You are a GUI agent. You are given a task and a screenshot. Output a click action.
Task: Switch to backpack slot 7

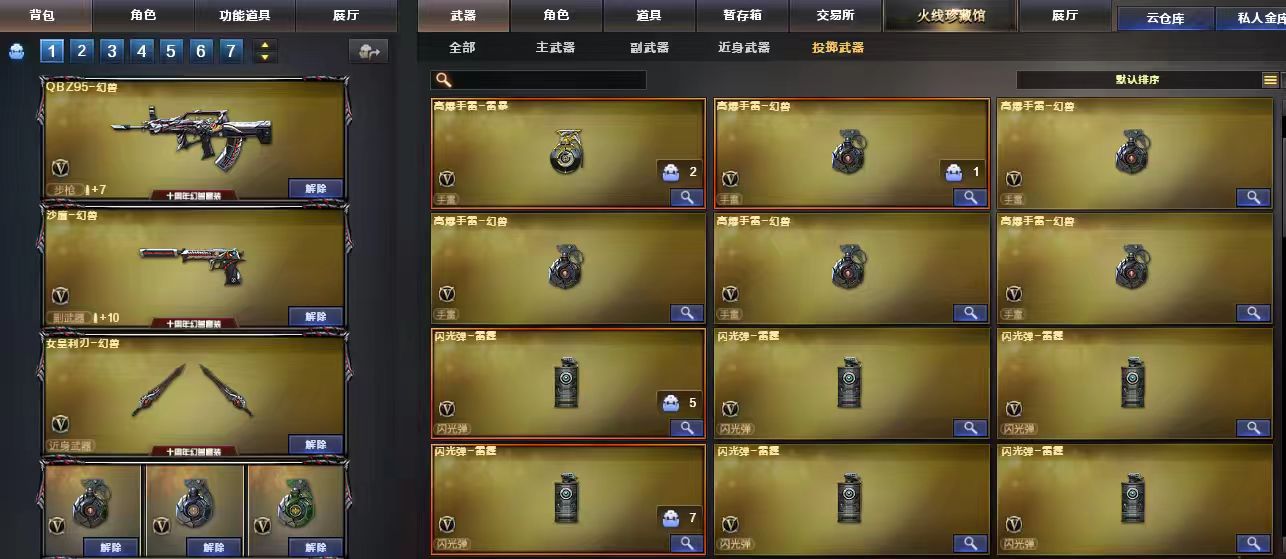click(x=231, y=51)
